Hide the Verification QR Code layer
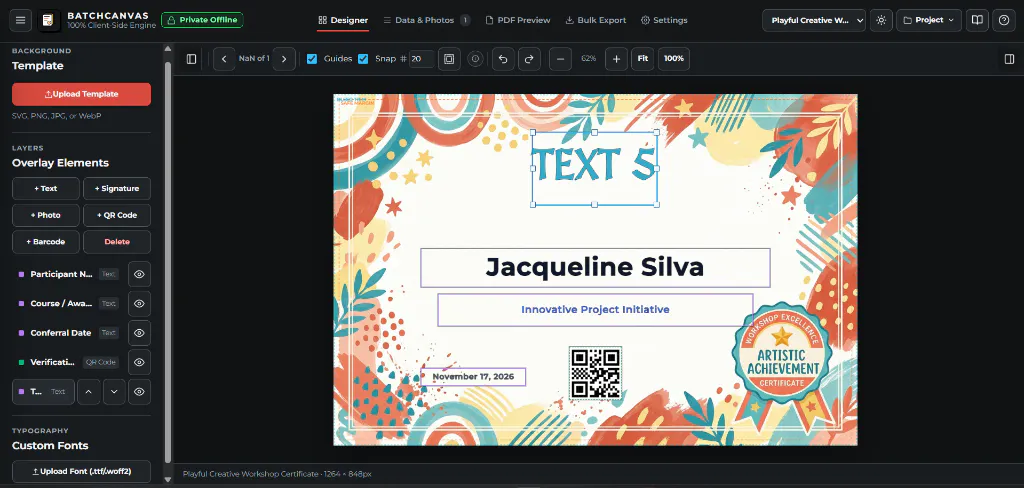 [x=139, y=363]
